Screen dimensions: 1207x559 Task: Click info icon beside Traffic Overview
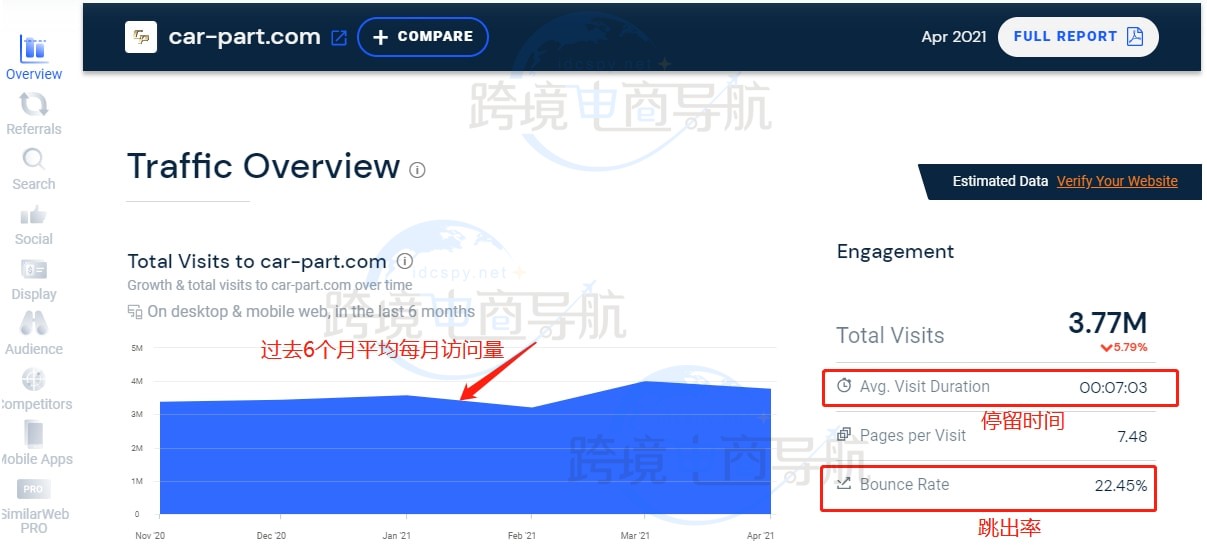(x=418, y=170)
